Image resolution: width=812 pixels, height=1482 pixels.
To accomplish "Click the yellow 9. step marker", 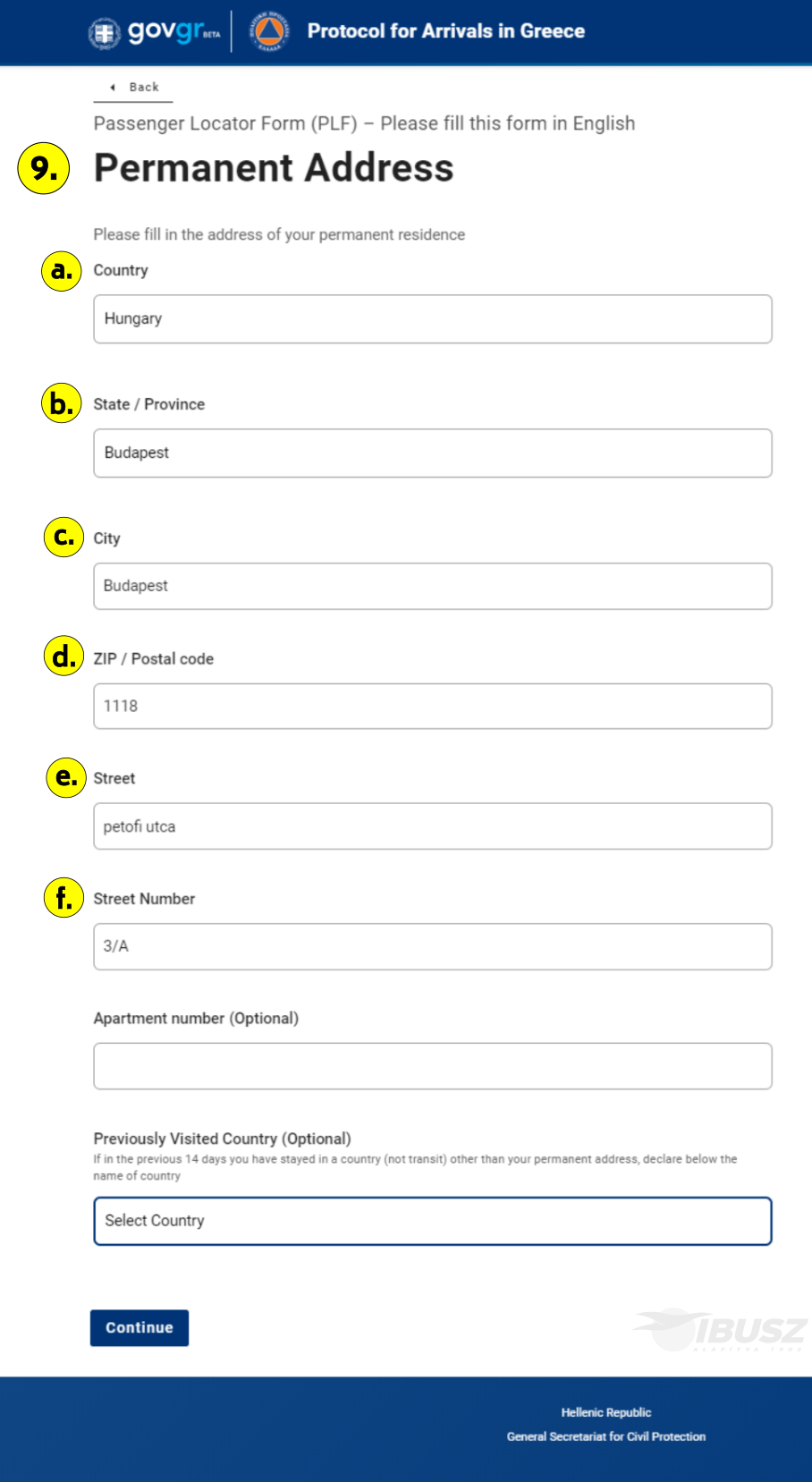I will pos(44,168).
